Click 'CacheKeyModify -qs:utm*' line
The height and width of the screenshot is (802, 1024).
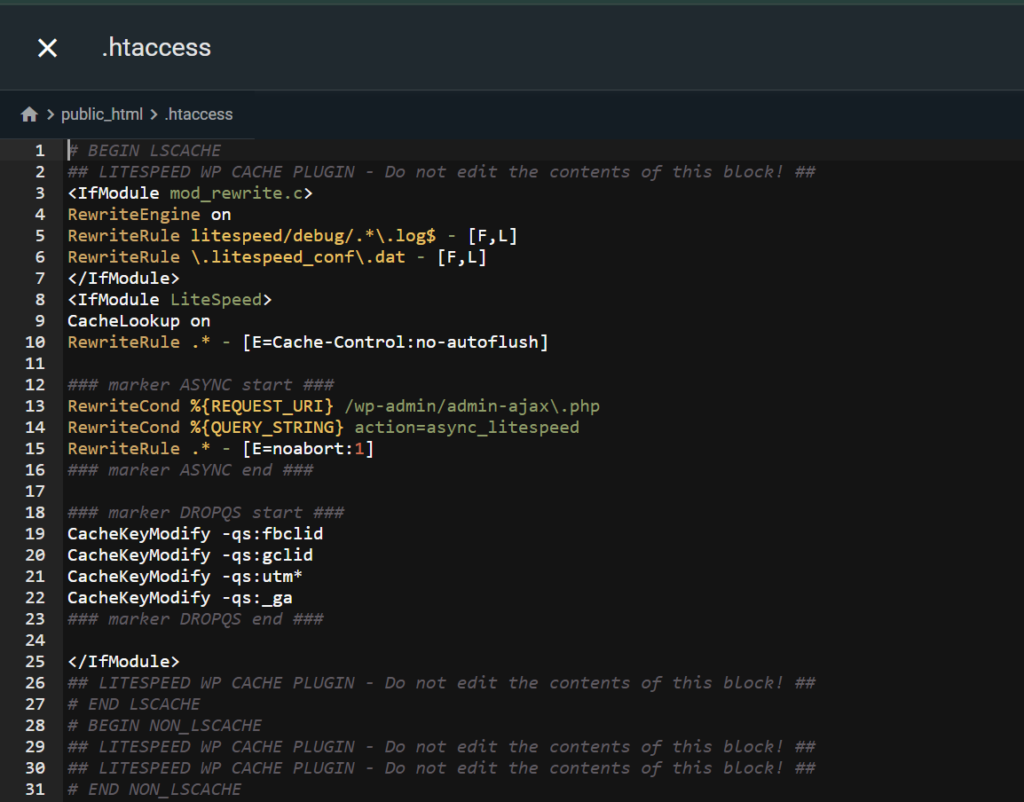coord(185,577)
